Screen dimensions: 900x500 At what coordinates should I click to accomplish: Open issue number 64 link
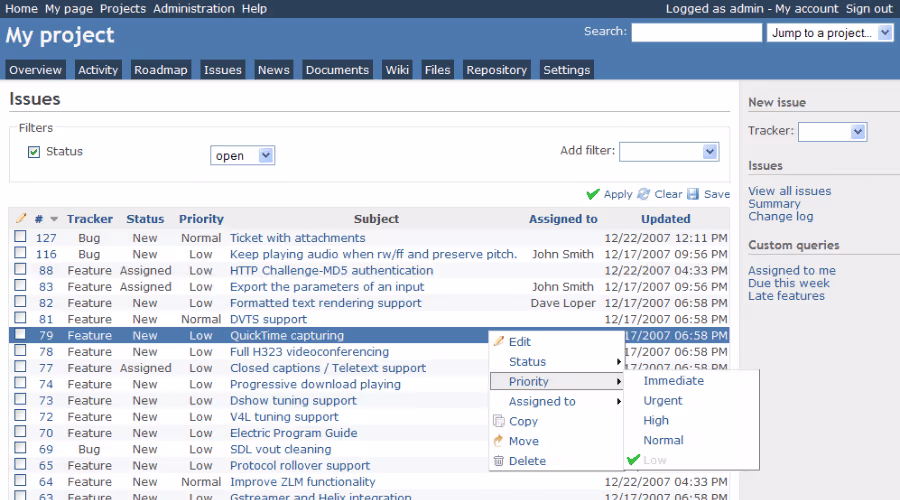46,482
